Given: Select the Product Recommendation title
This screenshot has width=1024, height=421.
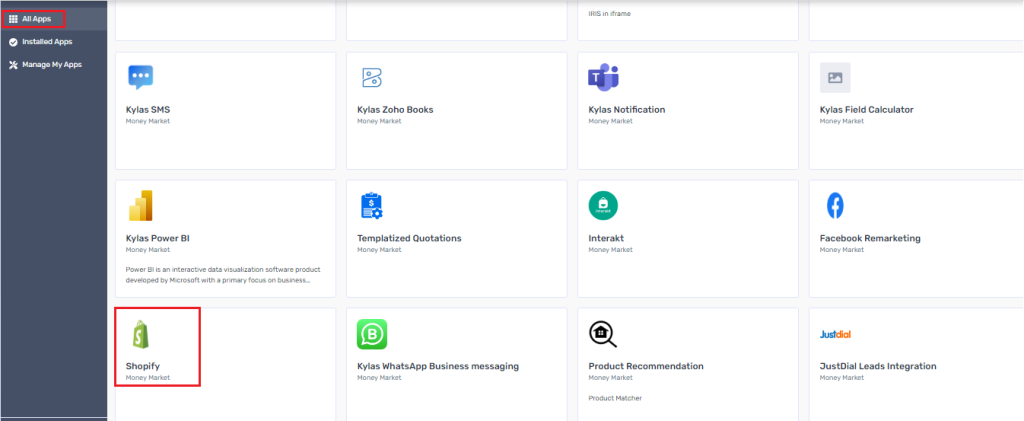Looking at the screenshot, I should pyautogui.click(x=646, y=366).
